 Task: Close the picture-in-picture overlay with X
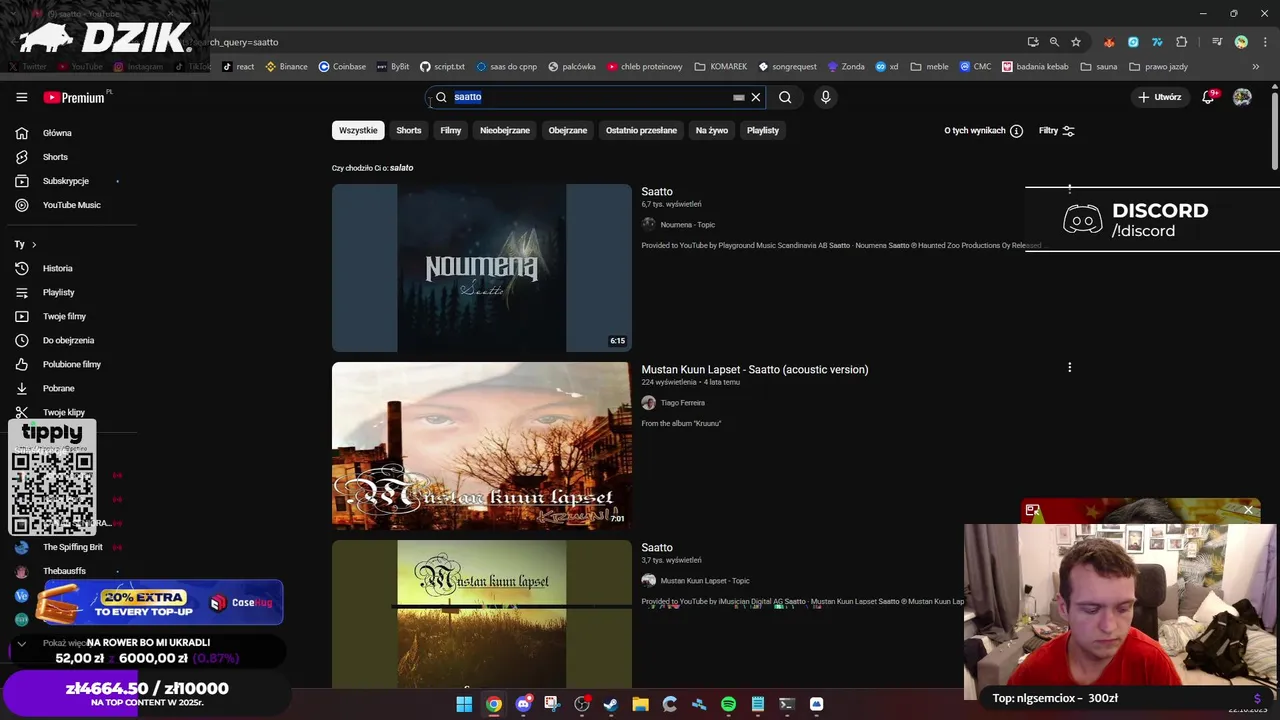[x=1248, y=510]
